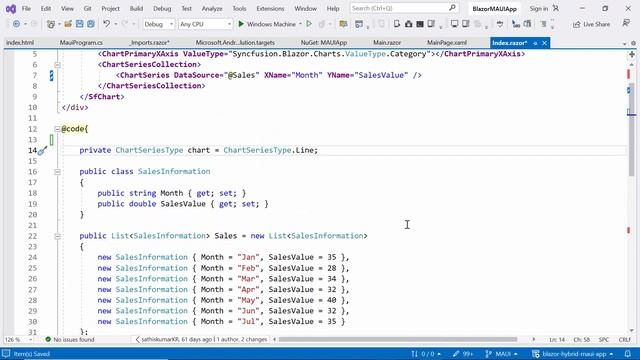The image size is (640, 360).
Task: Open the Any CPU platform dropdown
Action: [205, 24]
